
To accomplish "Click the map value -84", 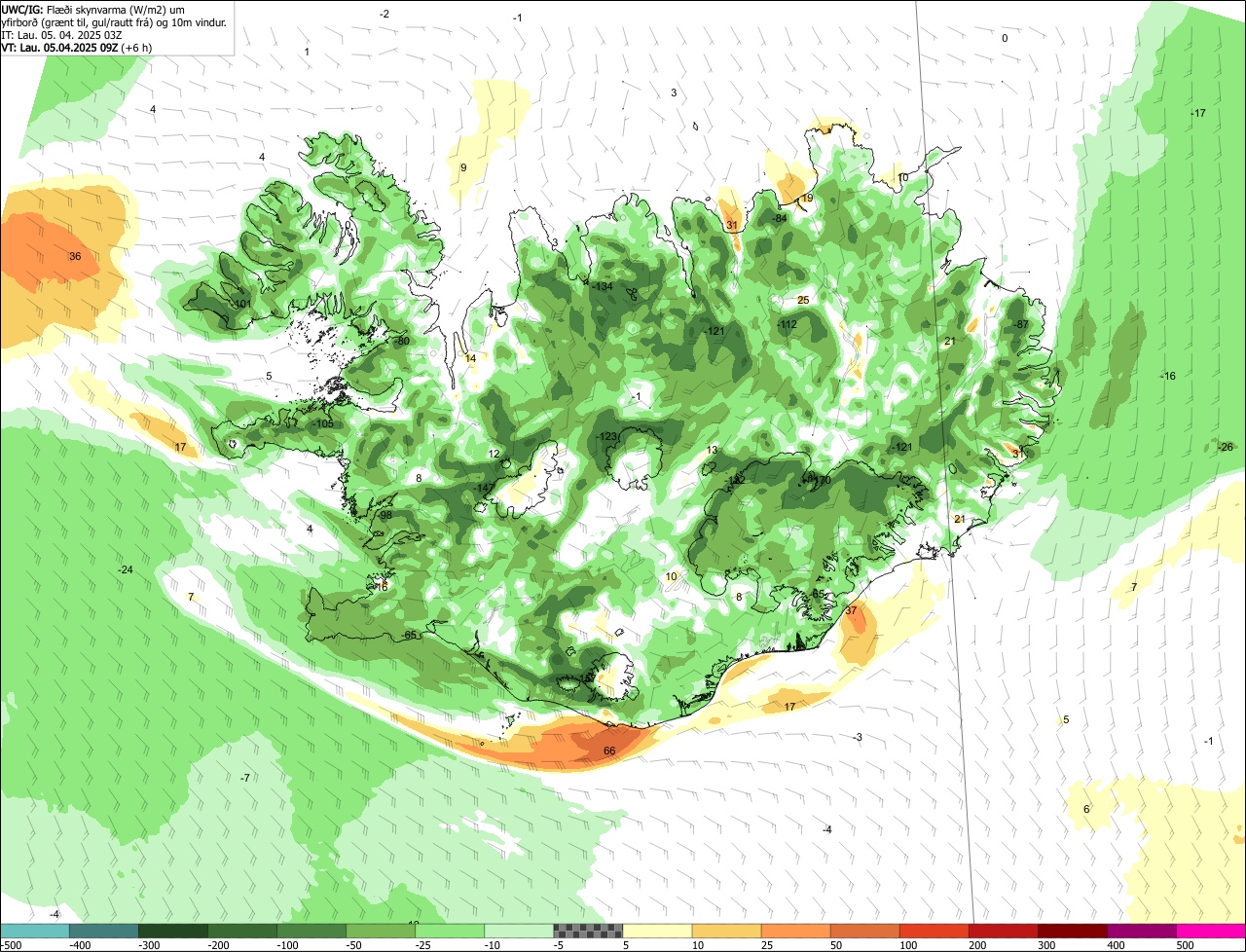I will [779, 219].
